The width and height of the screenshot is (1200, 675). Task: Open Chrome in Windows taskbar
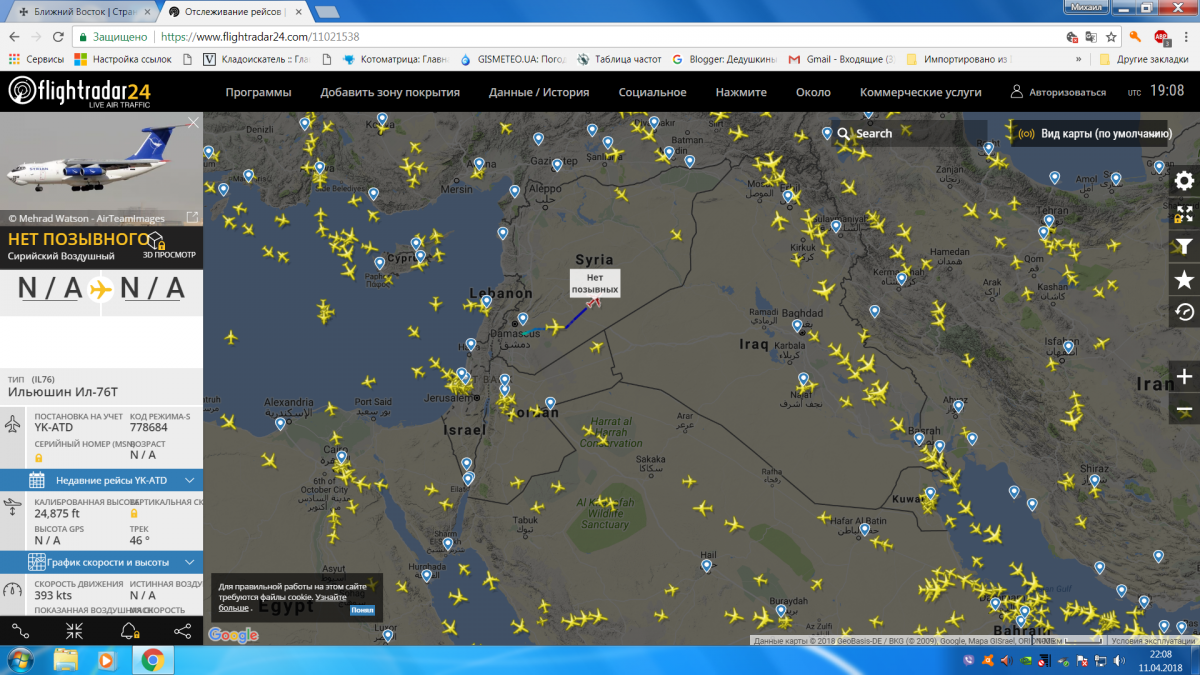coord(152,660)
